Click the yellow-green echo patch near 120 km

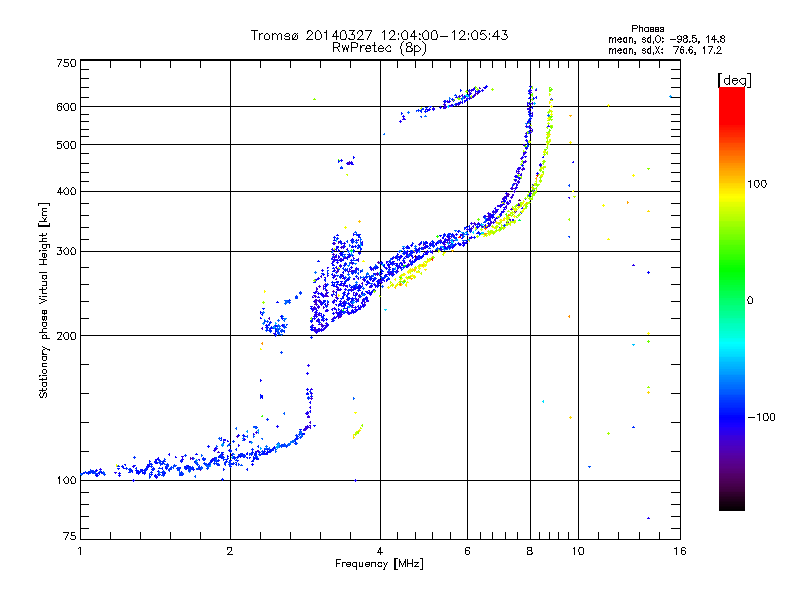click(x=358, y=431)
